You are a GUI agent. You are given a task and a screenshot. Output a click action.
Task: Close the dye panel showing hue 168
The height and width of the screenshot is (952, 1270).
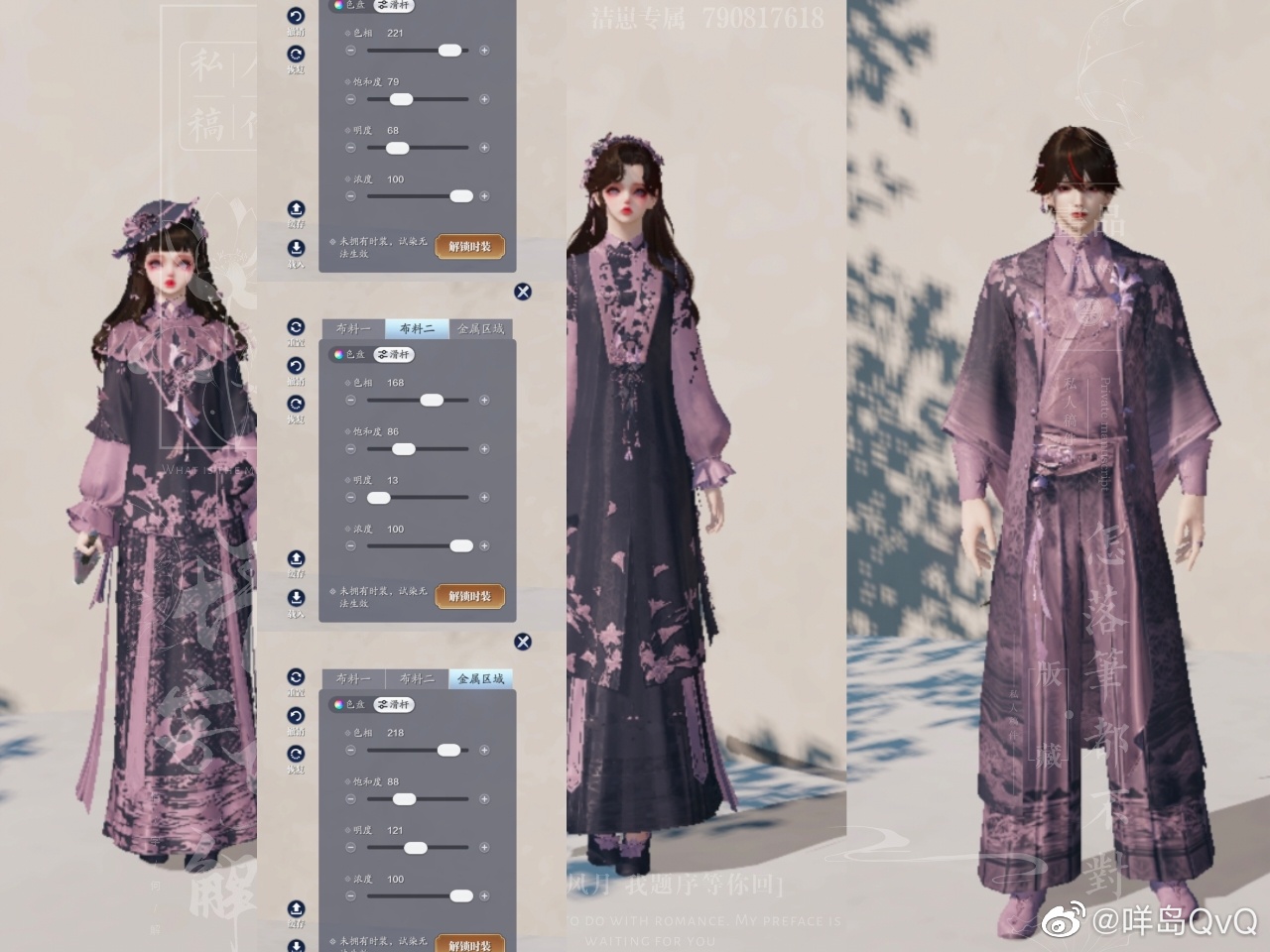tap(523, 292)
